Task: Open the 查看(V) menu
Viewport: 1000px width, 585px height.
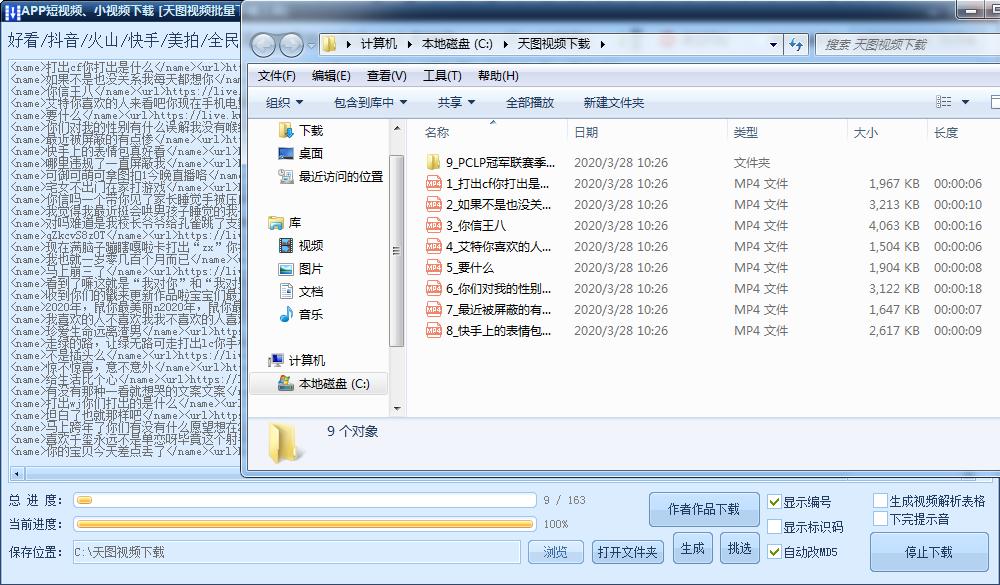Action: point(386,76)
